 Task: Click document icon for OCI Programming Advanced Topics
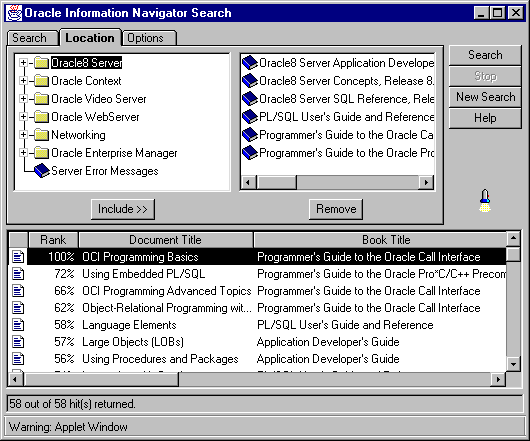click(18, 291)
